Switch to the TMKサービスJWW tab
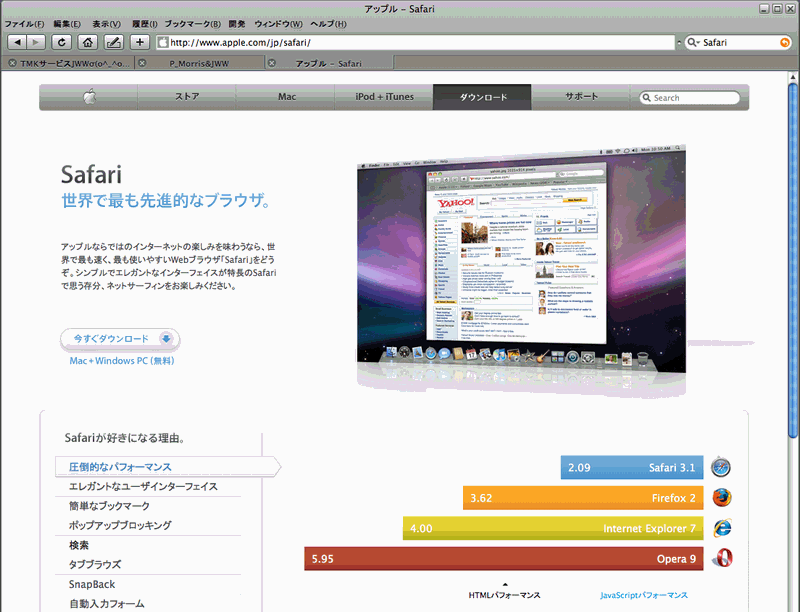Screen dimensions: 800x612 69,63
